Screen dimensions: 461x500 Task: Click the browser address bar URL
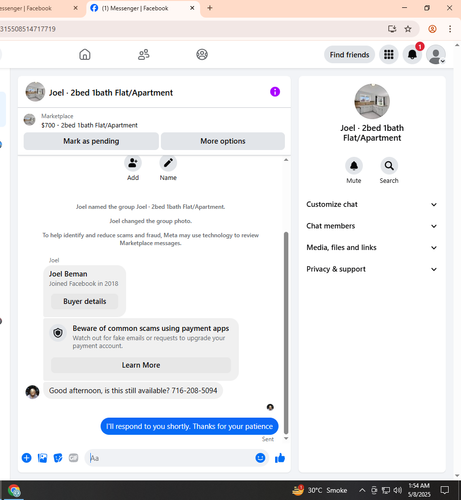coord(28,29)
